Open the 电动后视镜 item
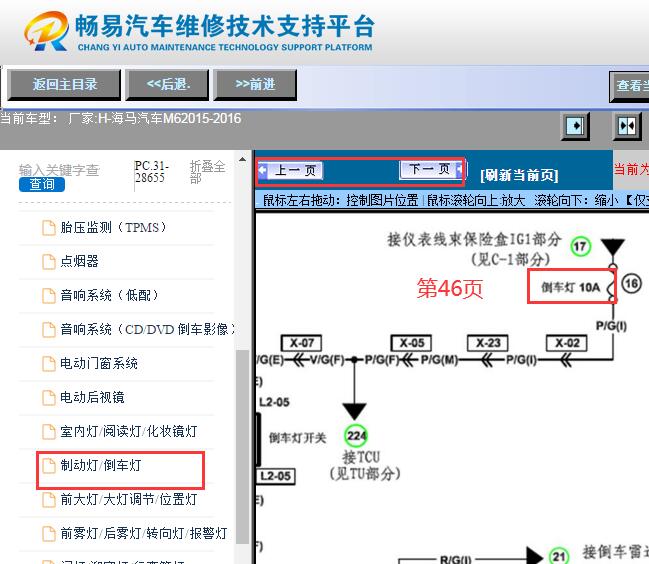This screenshot has width=649, height=564. (x=92, y=397)
